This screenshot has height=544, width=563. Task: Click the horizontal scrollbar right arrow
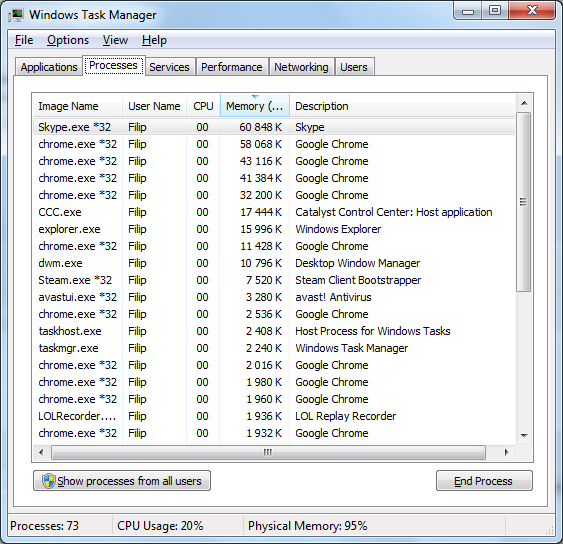click(x=506, y=452)
